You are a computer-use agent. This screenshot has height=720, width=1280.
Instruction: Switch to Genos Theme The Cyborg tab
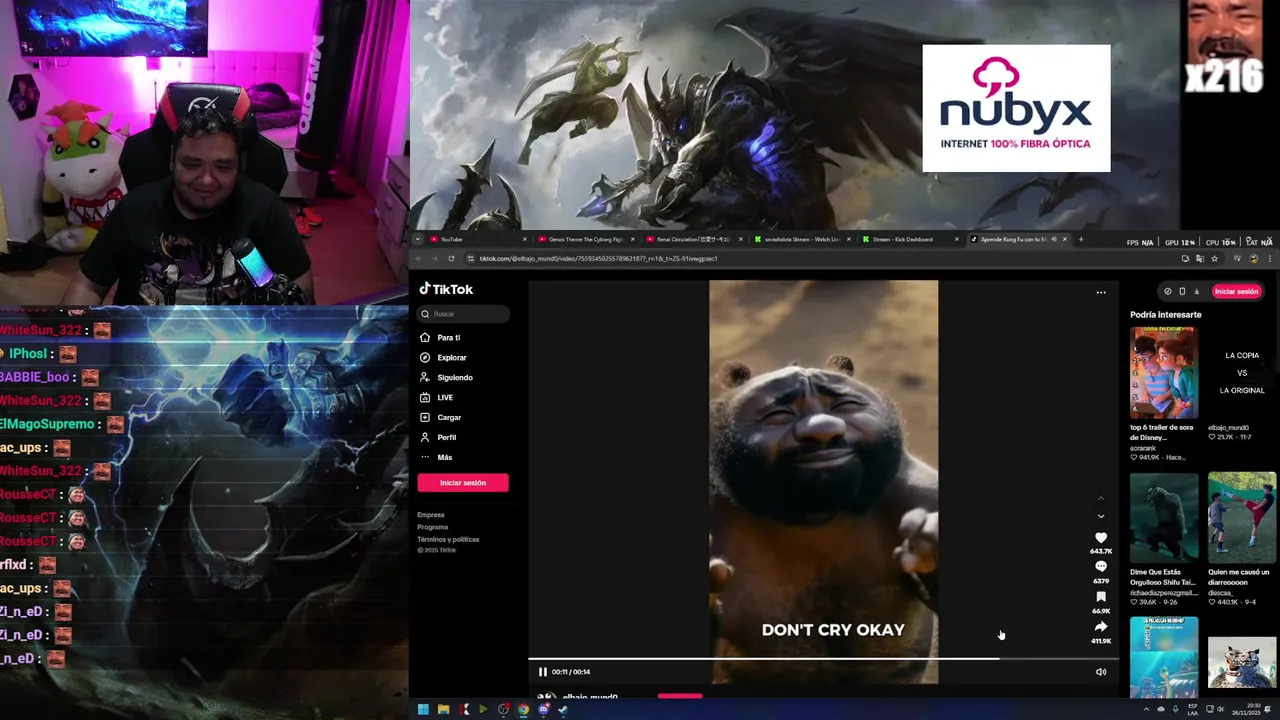(x=585, y=239)
